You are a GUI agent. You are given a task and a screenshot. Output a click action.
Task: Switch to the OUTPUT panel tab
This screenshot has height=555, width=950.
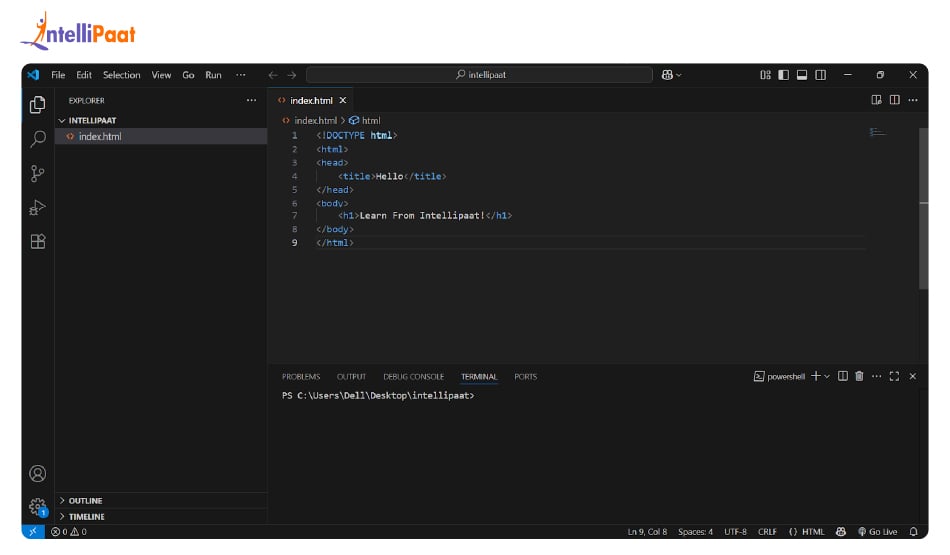(x=351, y=376)
